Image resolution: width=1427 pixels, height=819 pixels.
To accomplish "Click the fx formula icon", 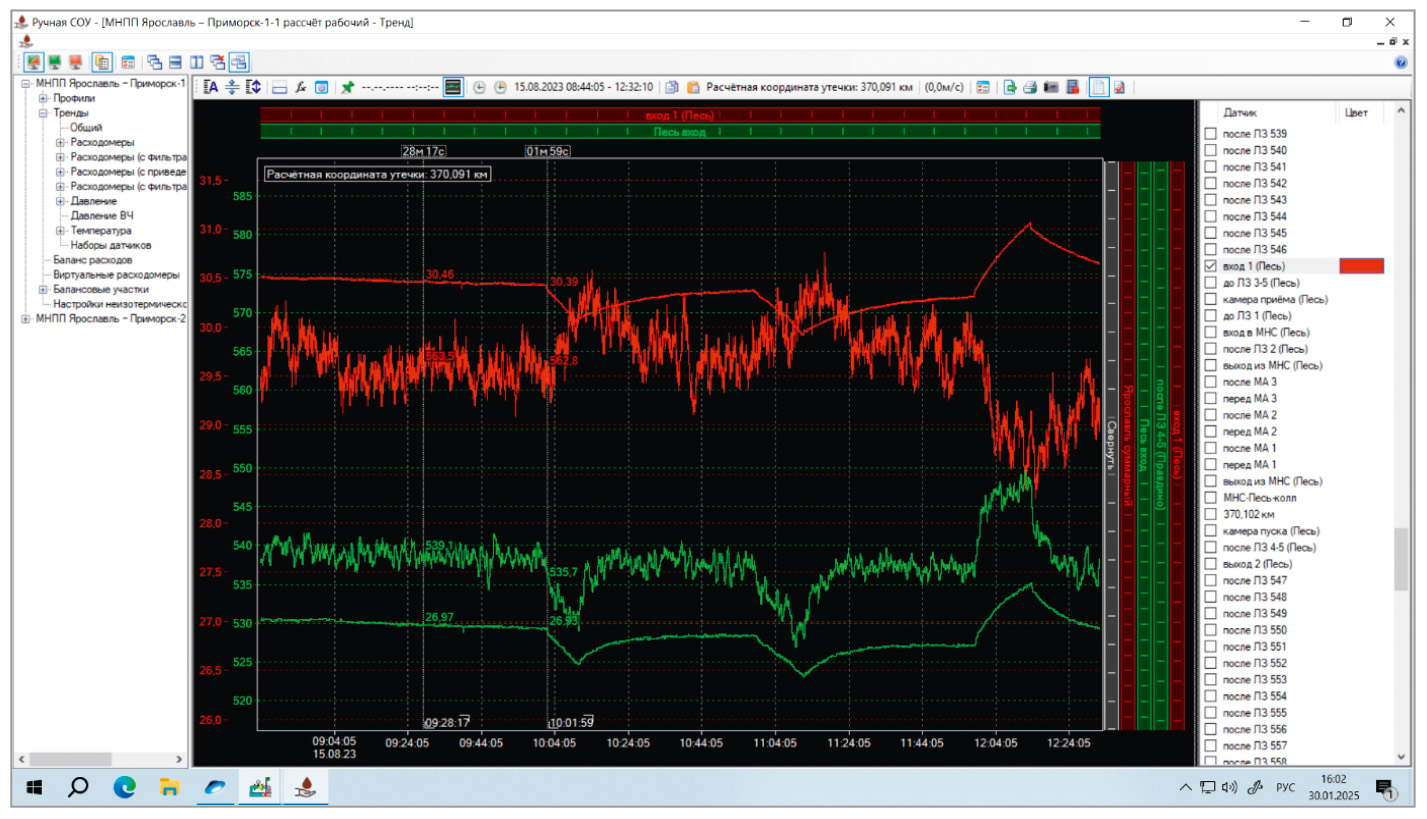I will [300, 87].
